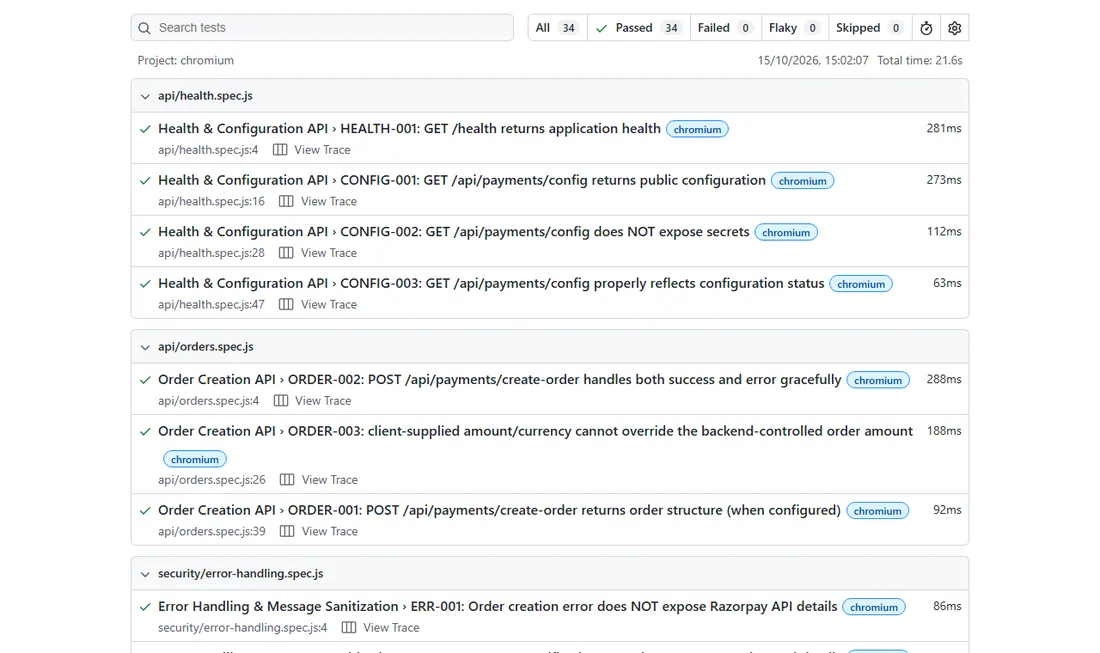Screen dimensions: 1100x653
Task: Open the speedboard stopwatch icon
Action: tap(926, 28)
